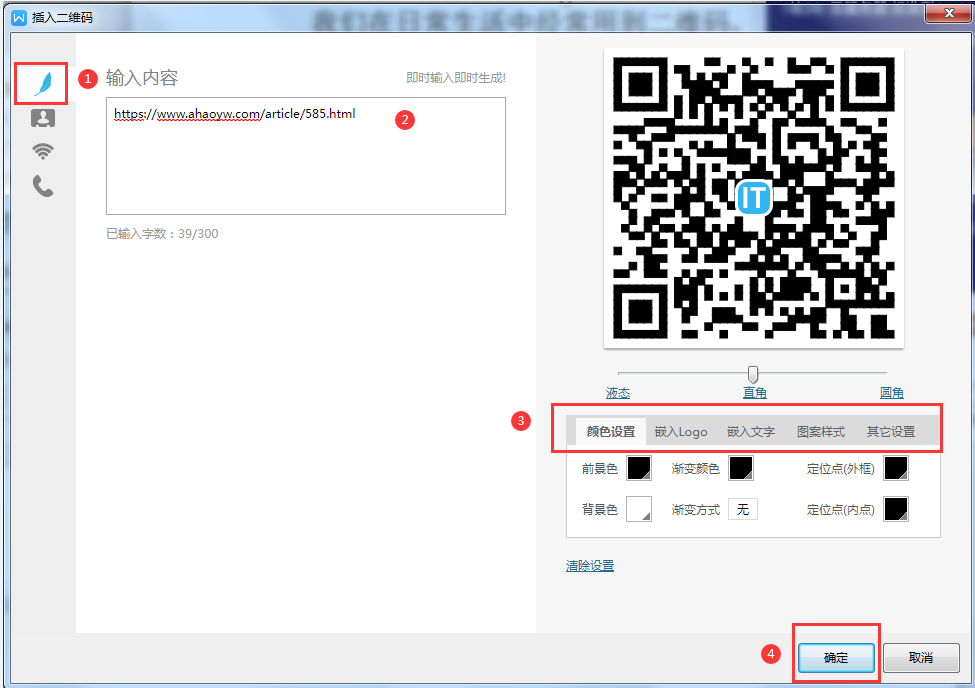Image resolution: width=975 pixels, height=688 pixels.
Task: Open the 颜色设置 tab
Action: tap(610, 432)
